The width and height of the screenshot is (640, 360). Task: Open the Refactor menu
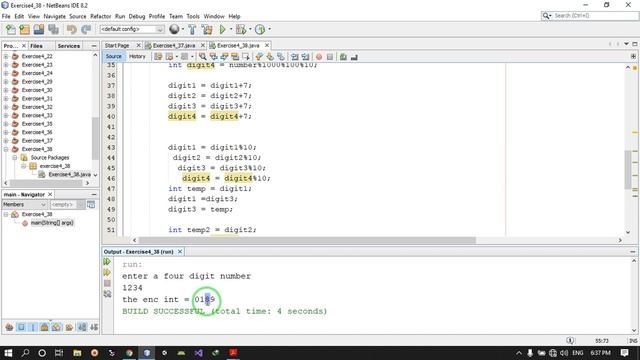[x=100, y=16]
